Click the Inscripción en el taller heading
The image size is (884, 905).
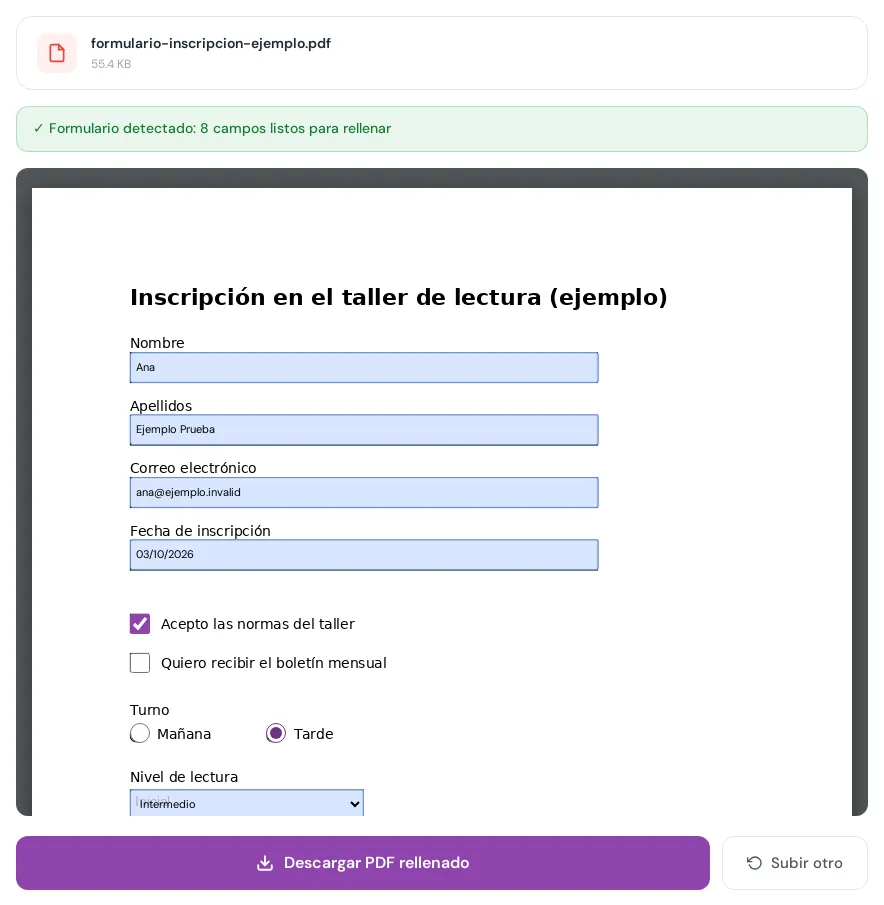point(399,297)
